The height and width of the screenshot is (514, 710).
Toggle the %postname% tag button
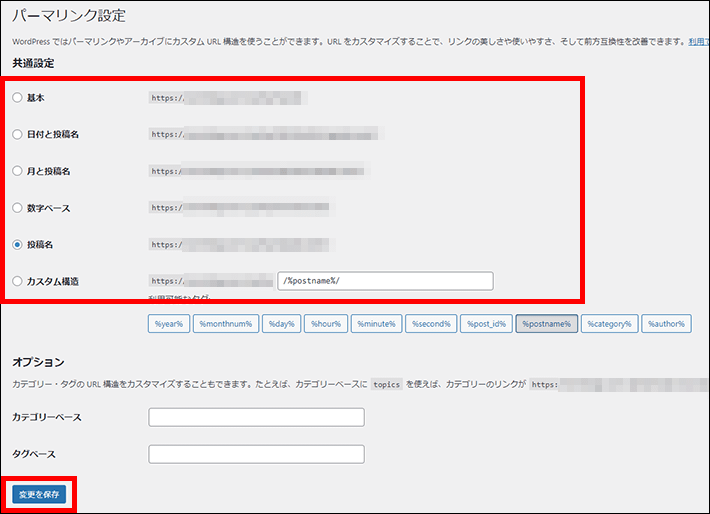(x=547, y=324)
